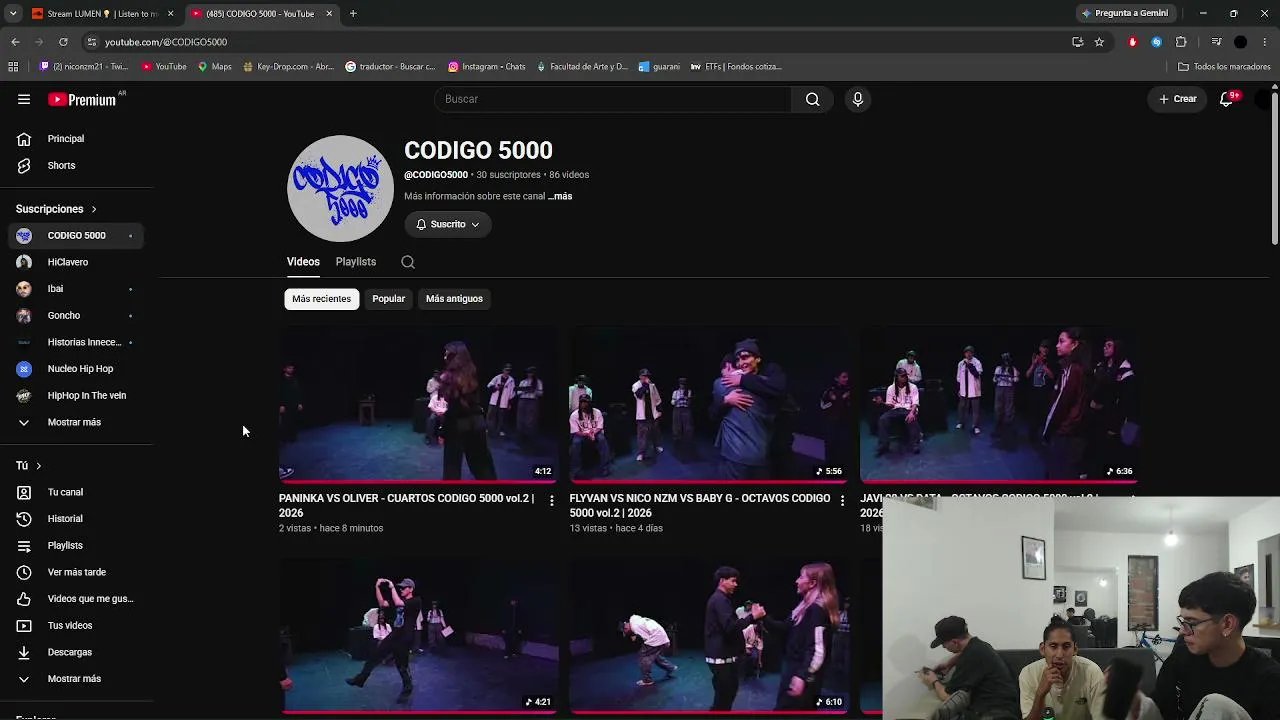Viewport: 1280px width, 720px height.
Task: Open Historial in the sidebar
Action: 76,519
